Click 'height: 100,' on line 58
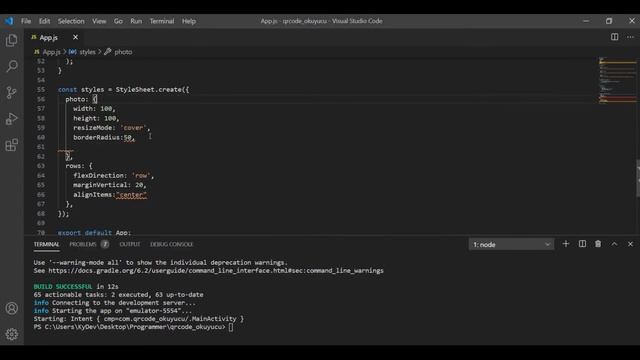 [96, 118]
